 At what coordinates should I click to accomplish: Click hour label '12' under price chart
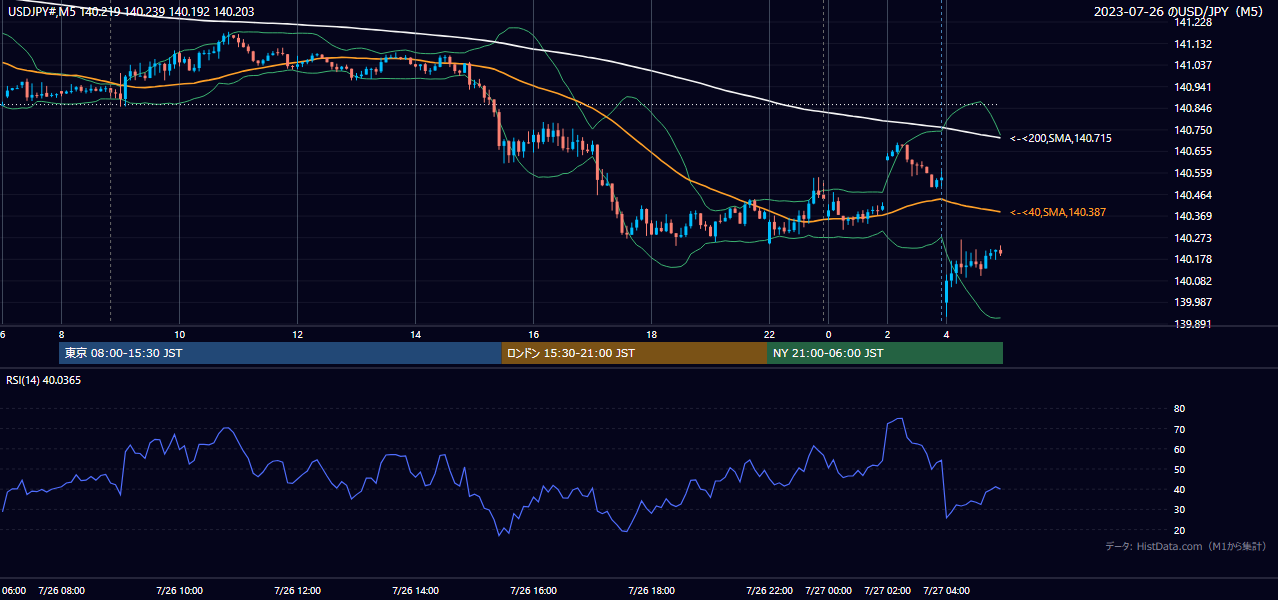pos(297,334)
